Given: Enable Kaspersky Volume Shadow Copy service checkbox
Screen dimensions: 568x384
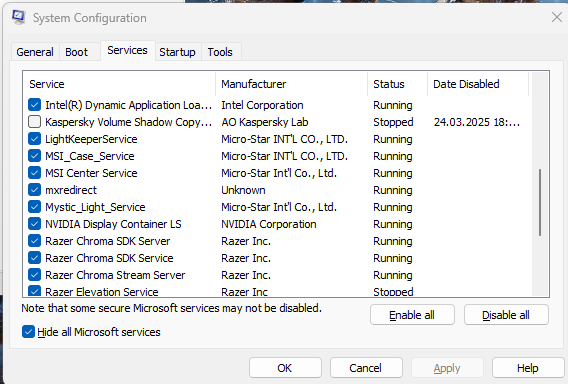Looking at the screenshot, I should 34,122.
